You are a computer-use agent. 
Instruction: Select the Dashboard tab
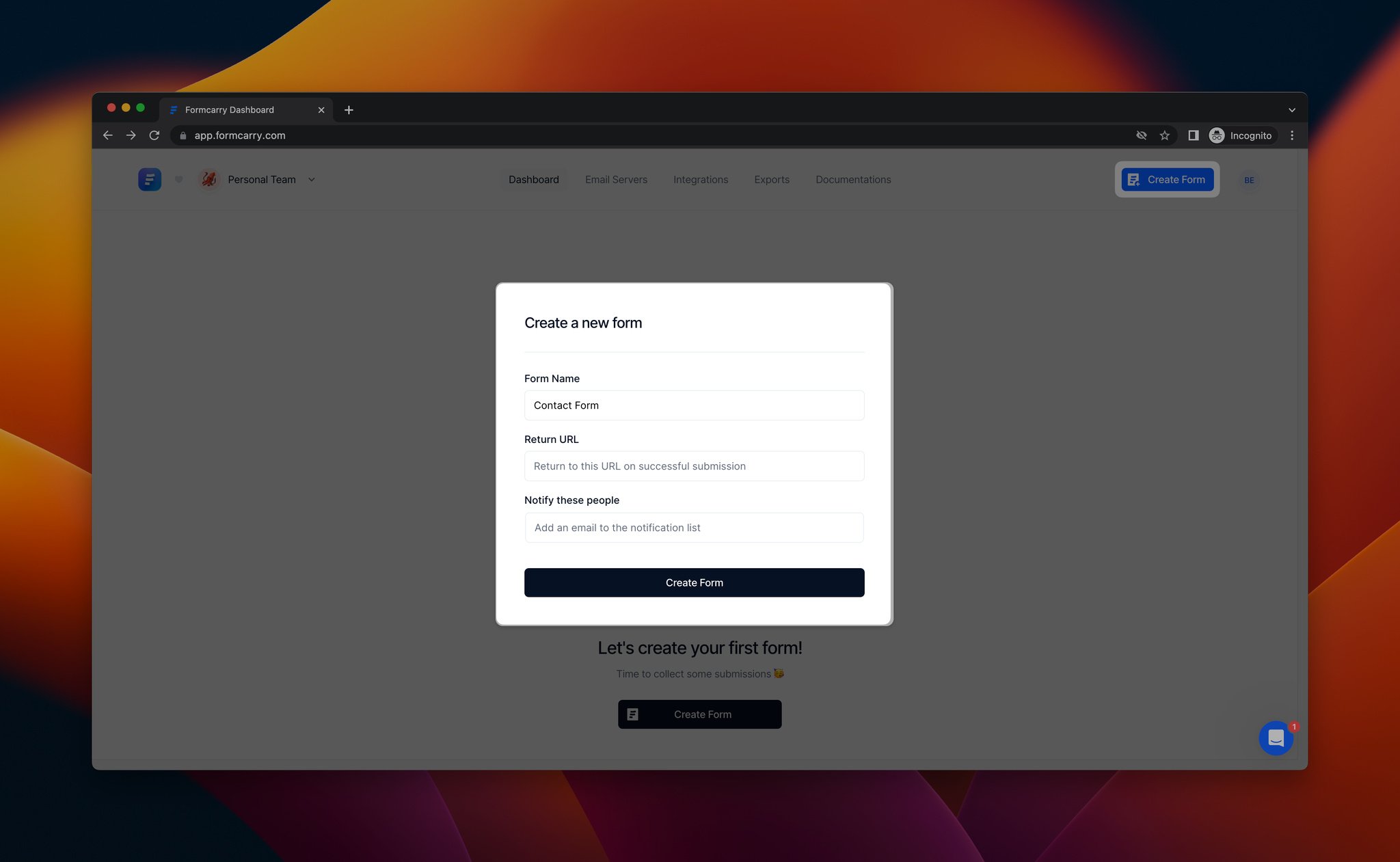pos(533,179)
